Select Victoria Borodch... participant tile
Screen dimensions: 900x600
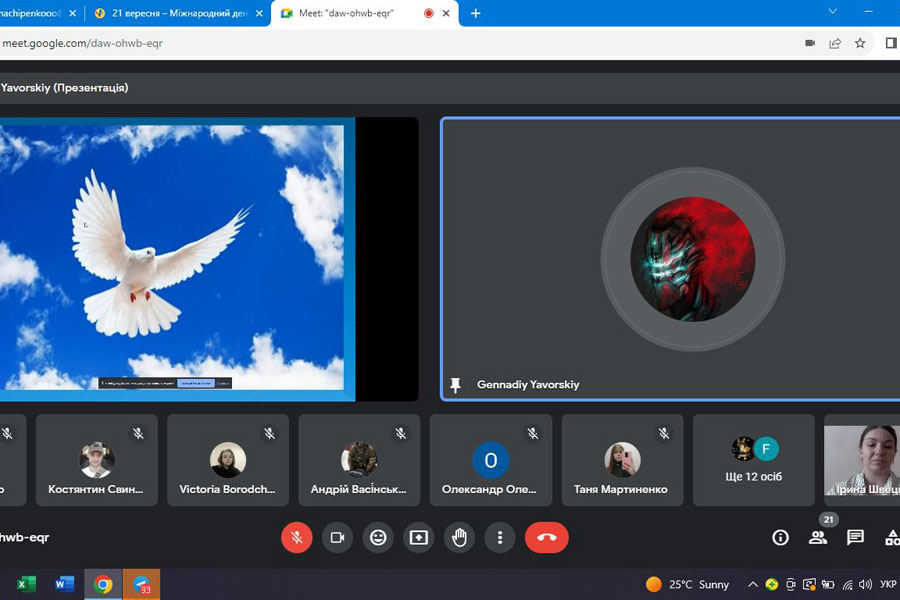pyautogui.click(x=228, y=460)
